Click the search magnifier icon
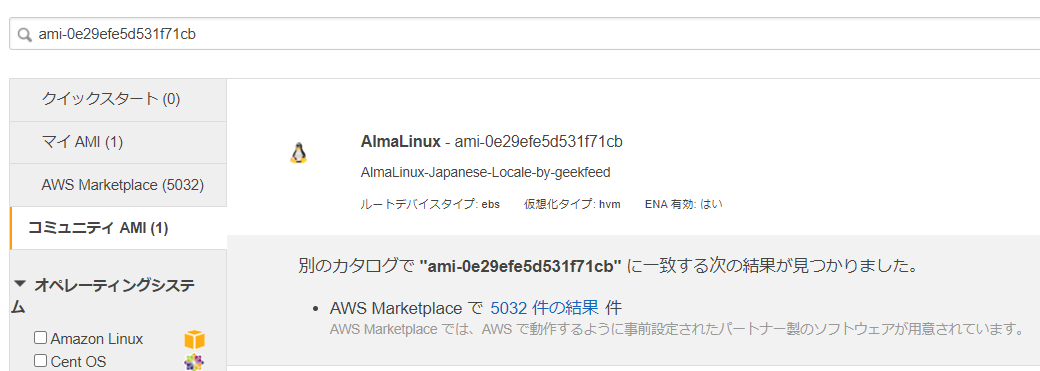The width and height of the screenshot is (1040, 371). pyautogui.click(x=25, y=35)
